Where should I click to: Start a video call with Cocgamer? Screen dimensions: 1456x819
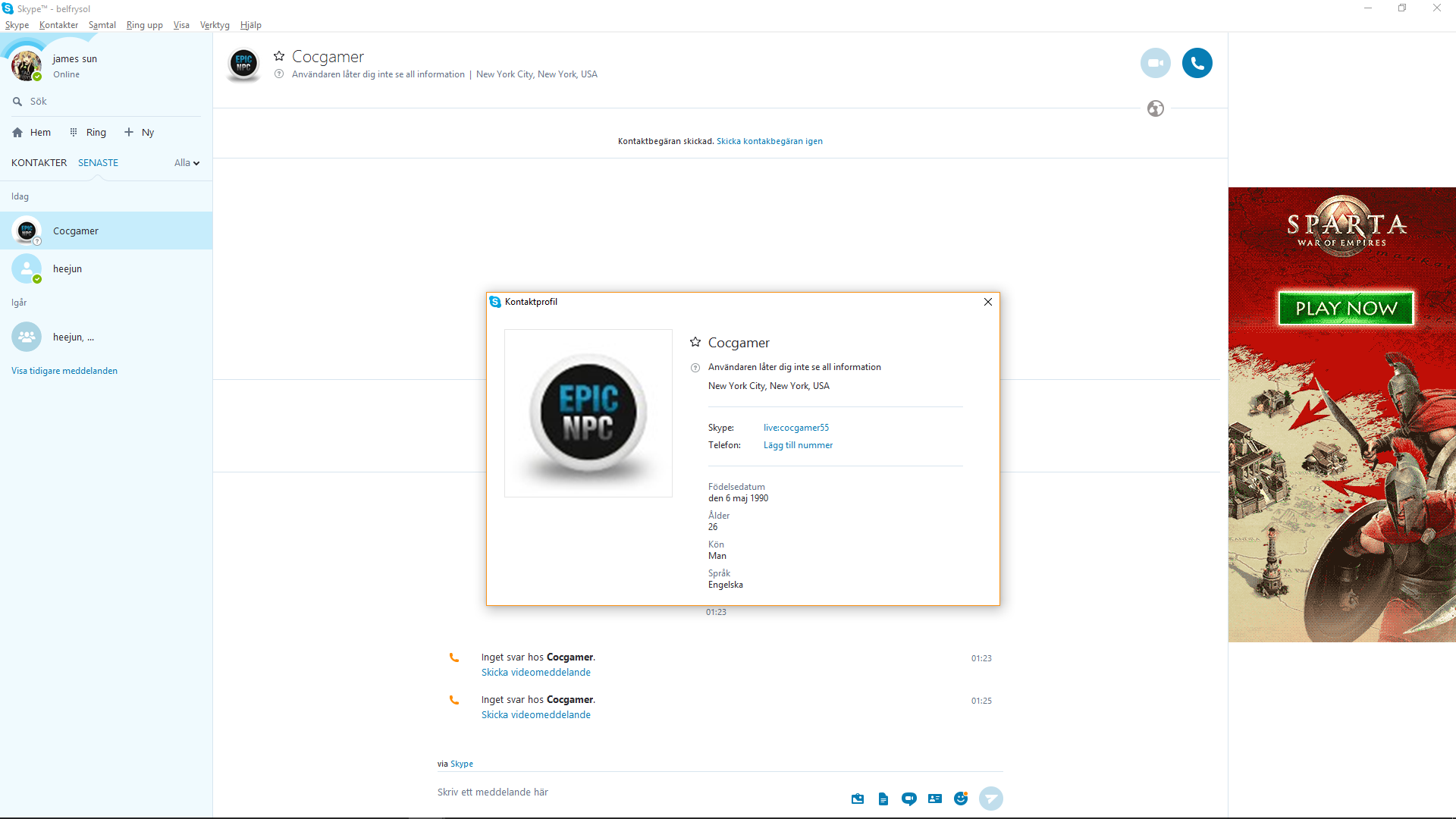coord(1155,63)
